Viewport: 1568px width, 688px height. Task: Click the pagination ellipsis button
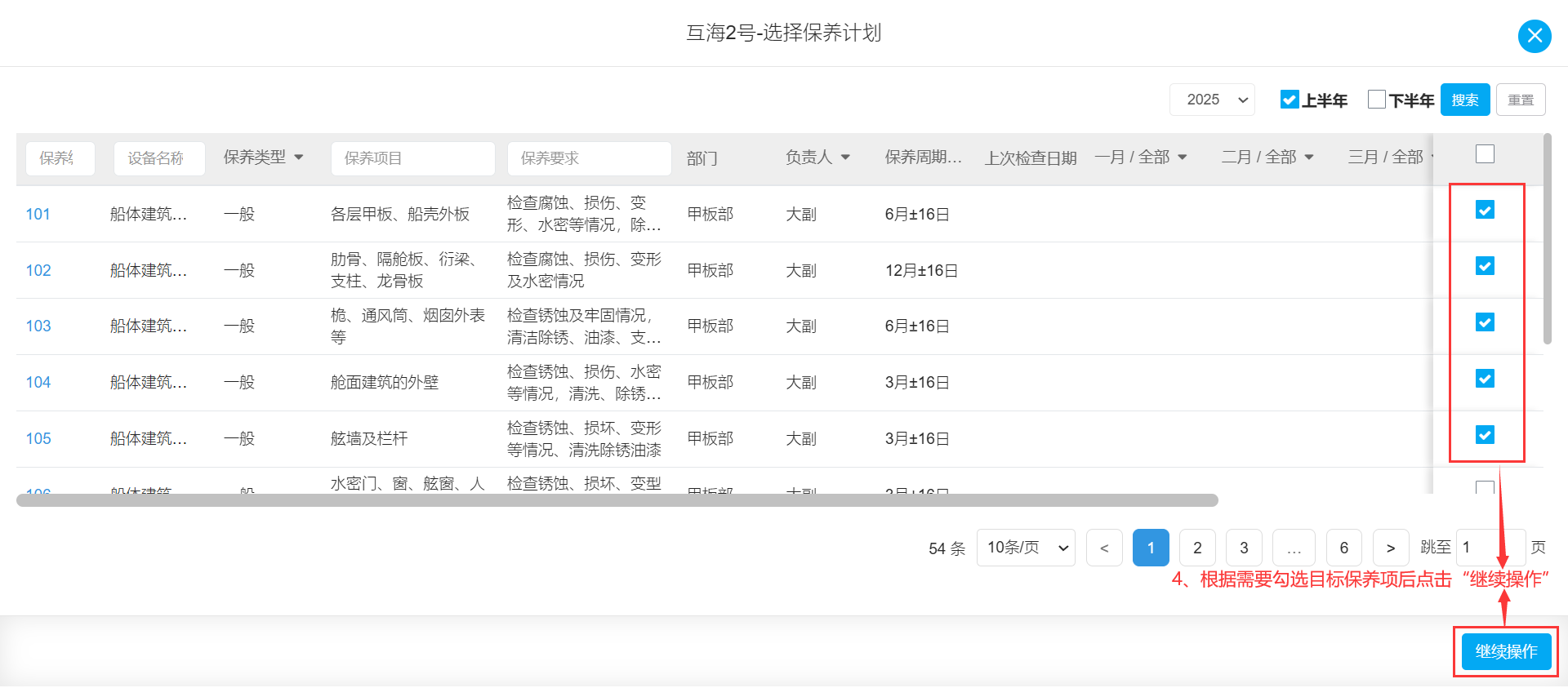(1294, 548)
